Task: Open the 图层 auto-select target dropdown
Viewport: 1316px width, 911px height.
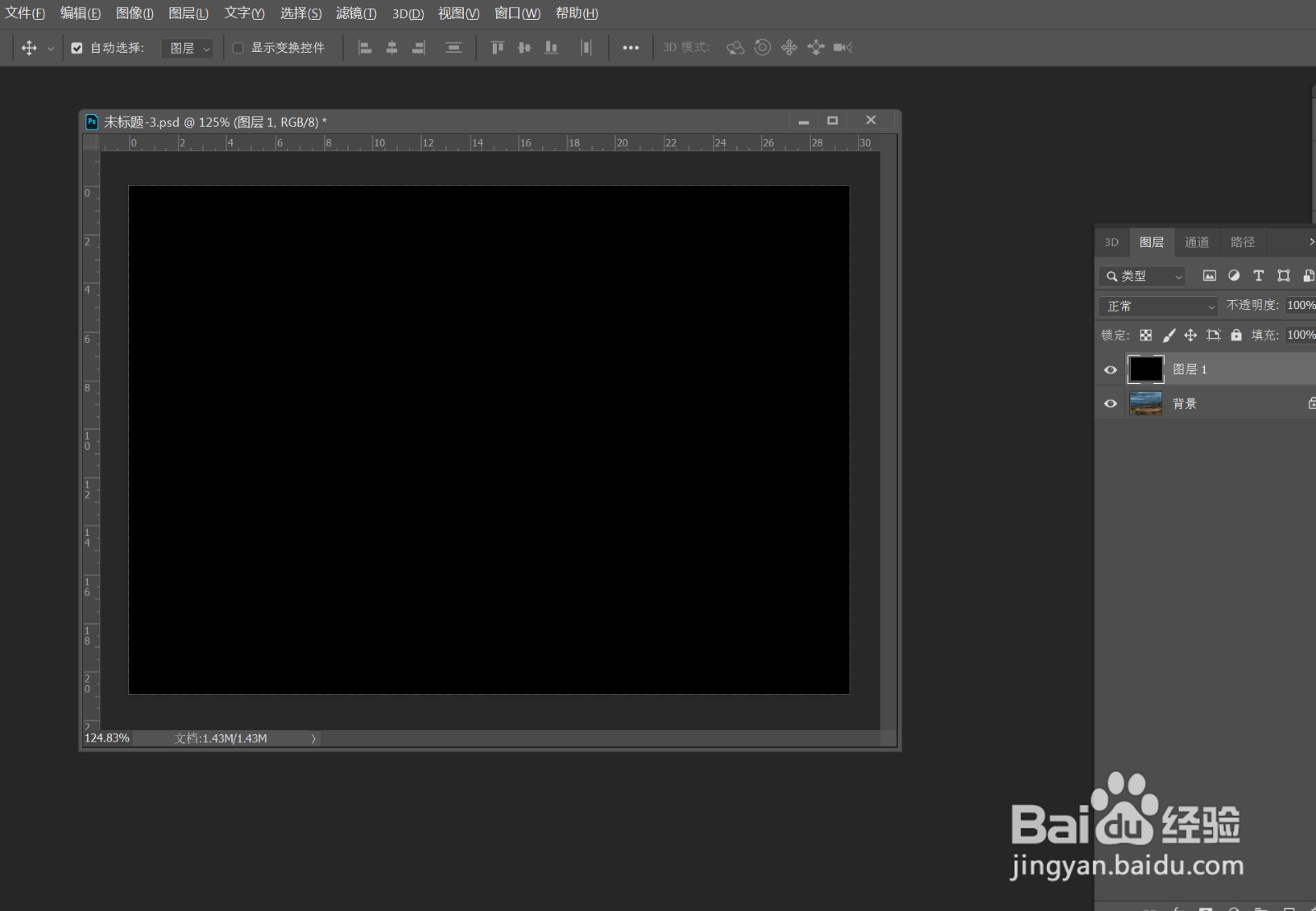Action: pyautogui.click(x=187, y=49)
